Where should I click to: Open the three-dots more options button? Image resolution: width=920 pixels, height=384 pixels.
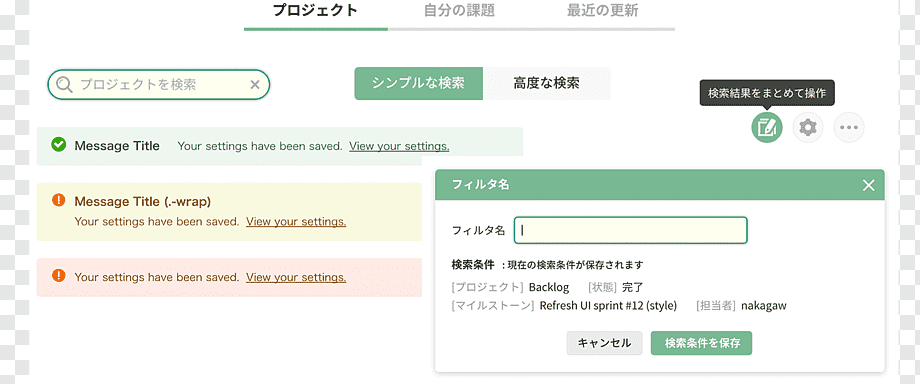849,127
